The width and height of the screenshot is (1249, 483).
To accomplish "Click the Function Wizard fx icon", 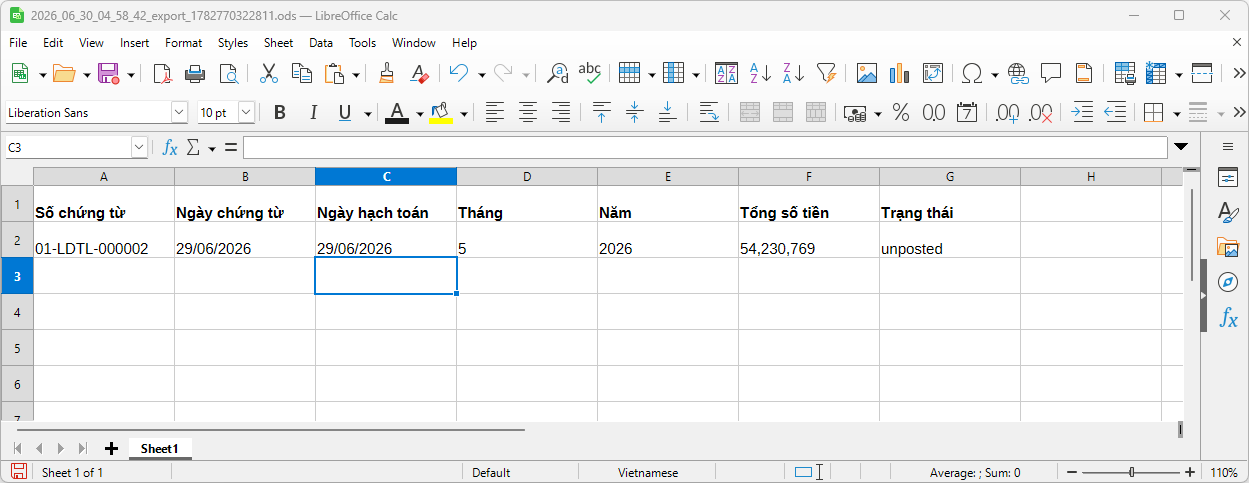I will point(170,148).
